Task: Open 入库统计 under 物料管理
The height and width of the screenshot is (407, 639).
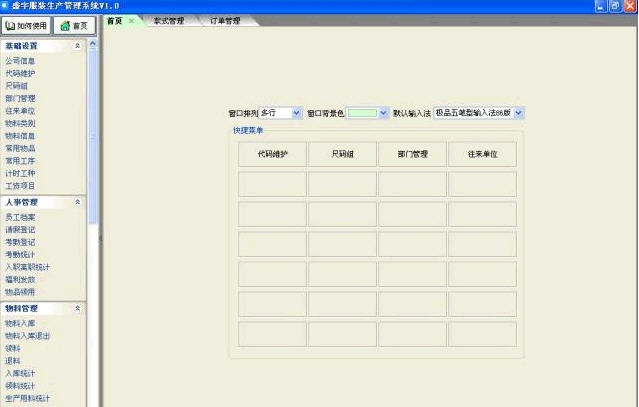Action: point(20,373)
